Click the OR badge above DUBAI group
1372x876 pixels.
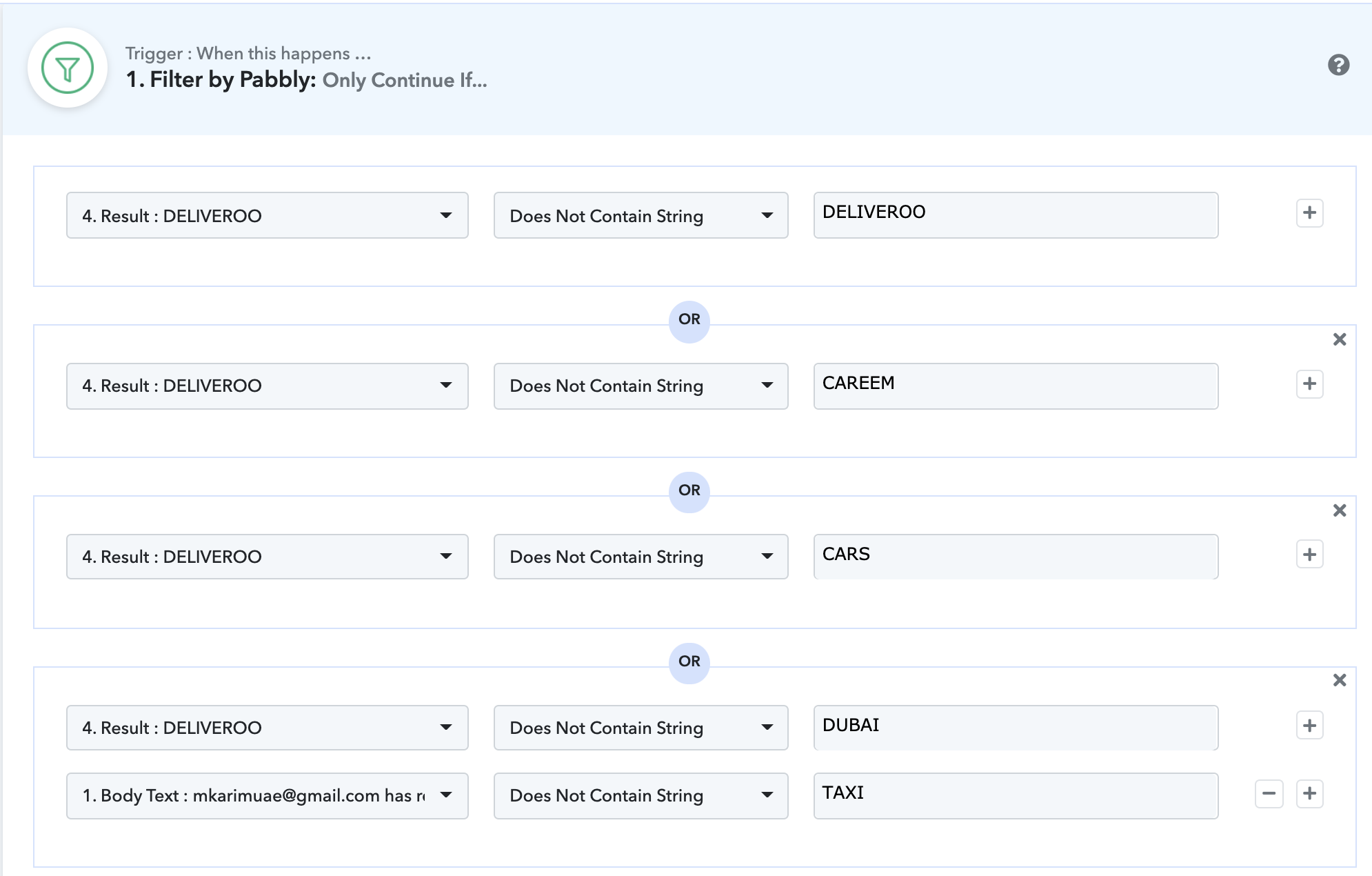point(689,664)
